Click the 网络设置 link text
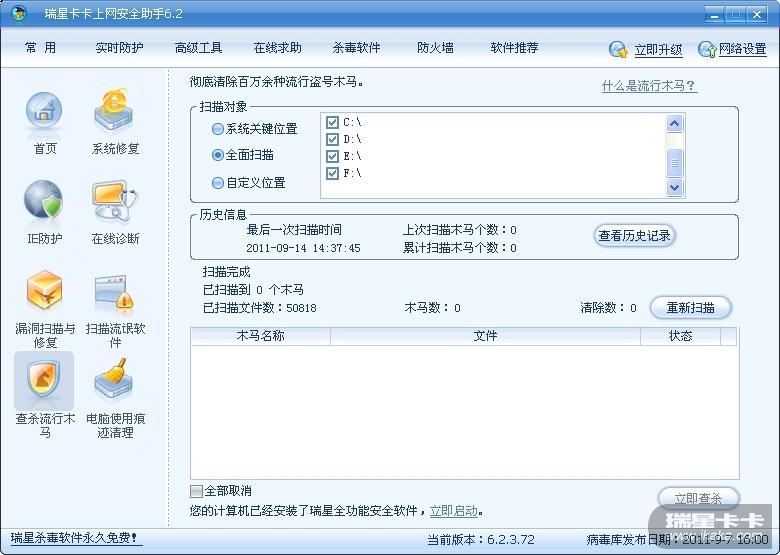The height and width of the screenshot is (555, 780). point(743,49)
